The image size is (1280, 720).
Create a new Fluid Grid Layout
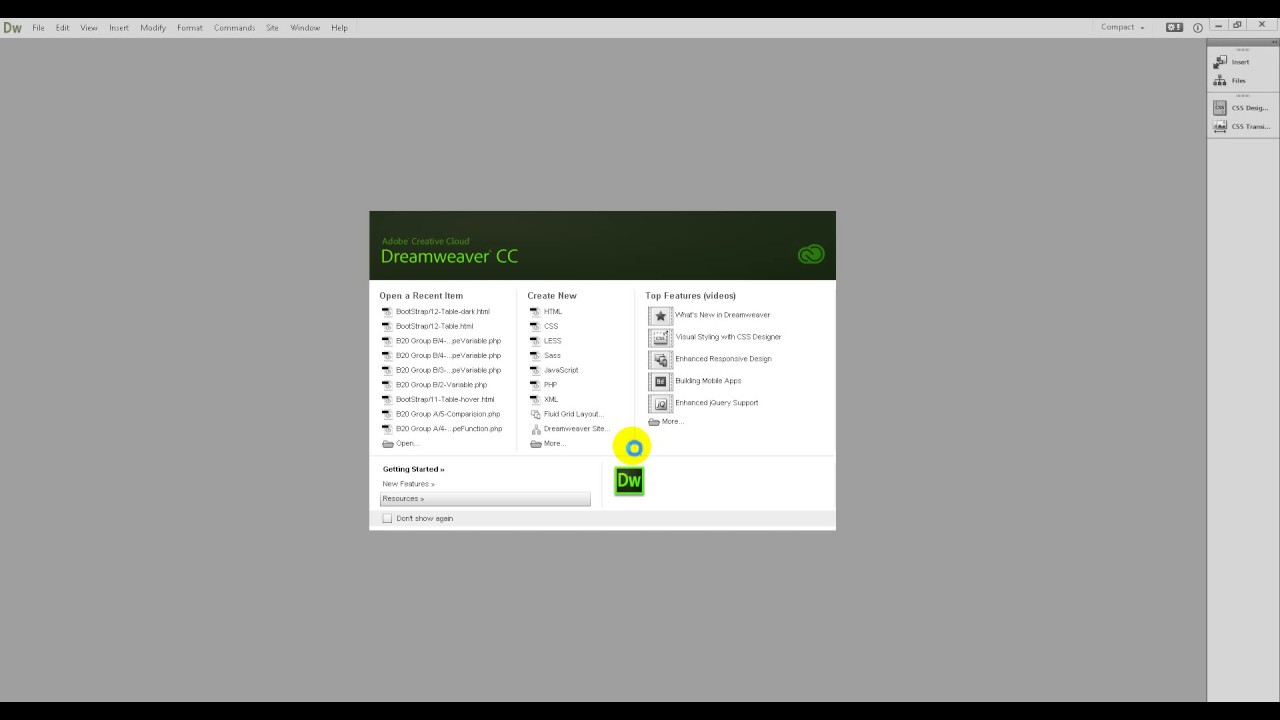(x=567, y=414)
